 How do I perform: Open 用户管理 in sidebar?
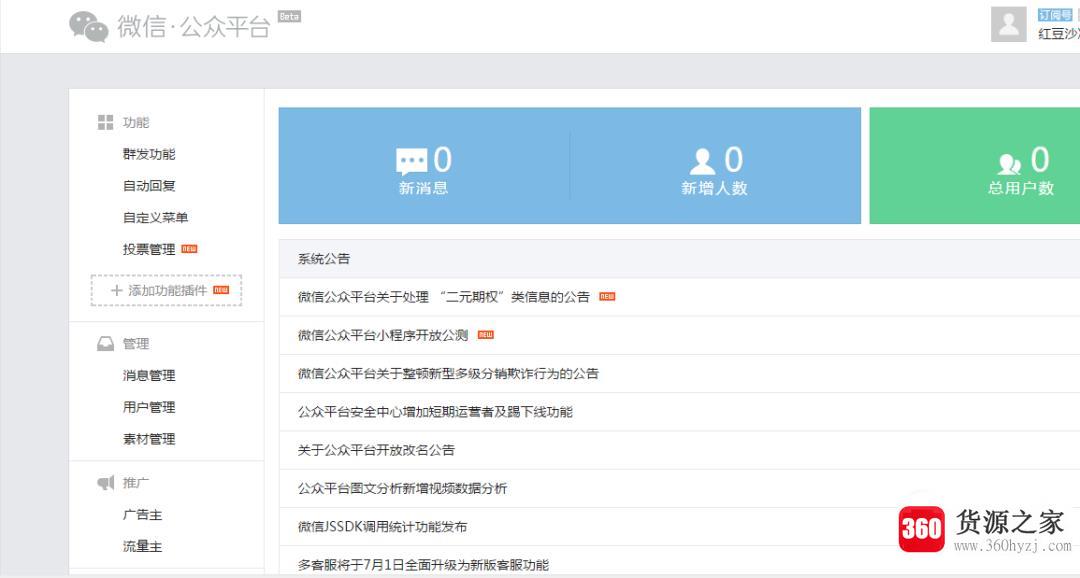point(149,407)
